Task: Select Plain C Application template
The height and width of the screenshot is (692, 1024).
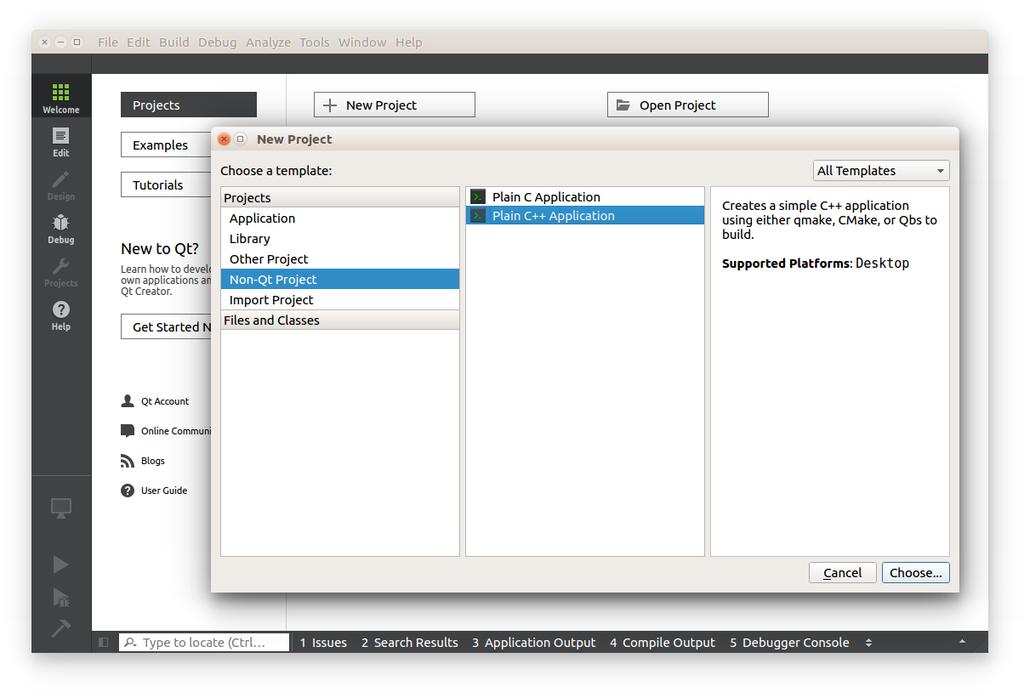Action: pos(585,197)
